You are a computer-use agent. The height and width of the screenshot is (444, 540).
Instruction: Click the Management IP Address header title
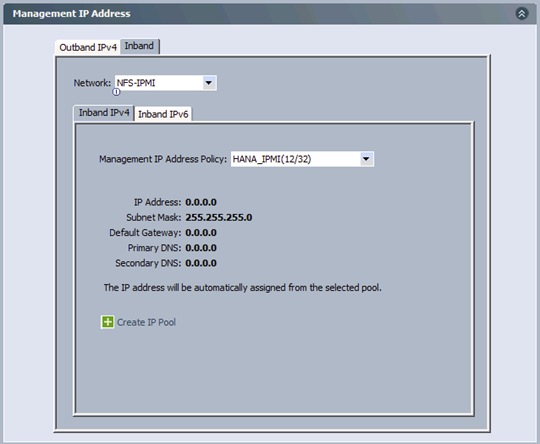click(72, 13)
